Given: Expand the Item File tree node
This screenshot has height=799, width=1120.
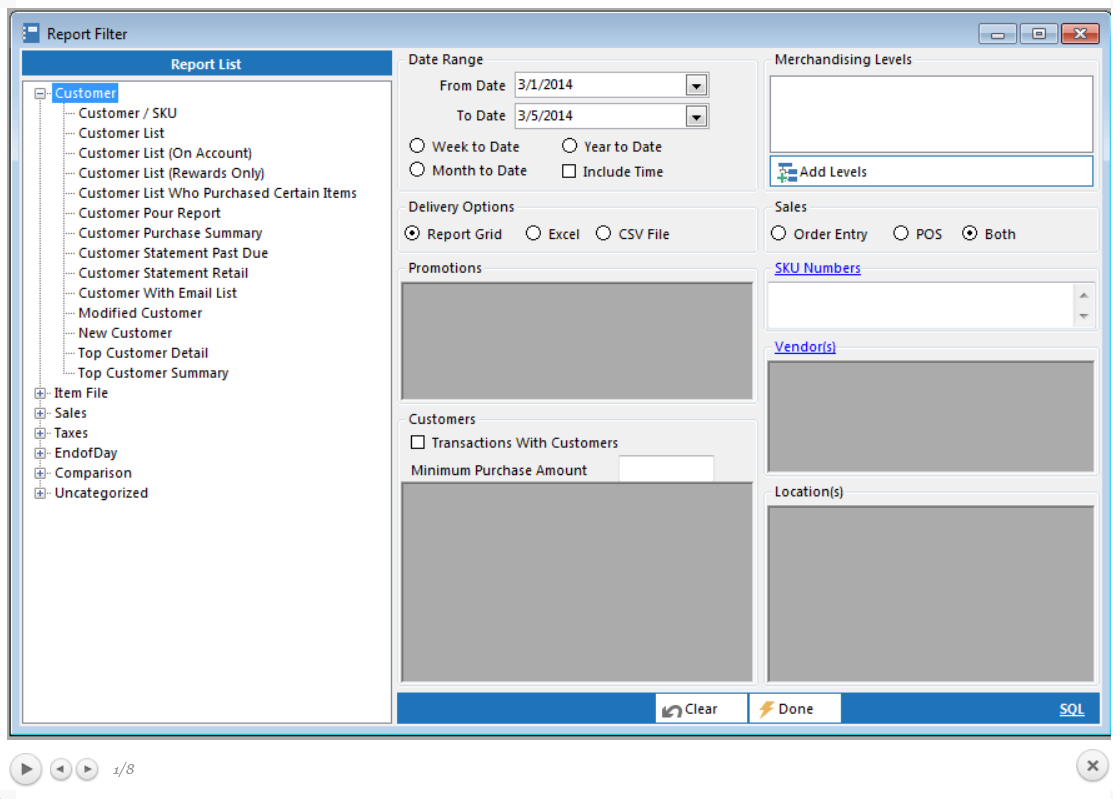Looking at the screenshot, I should pos(41,393).
